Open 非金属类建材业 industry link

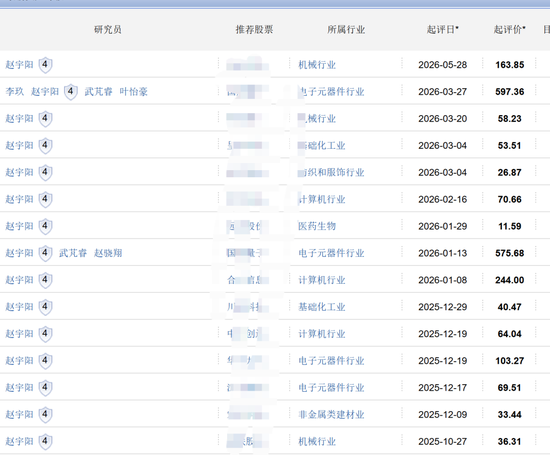(x=331, y=415)
